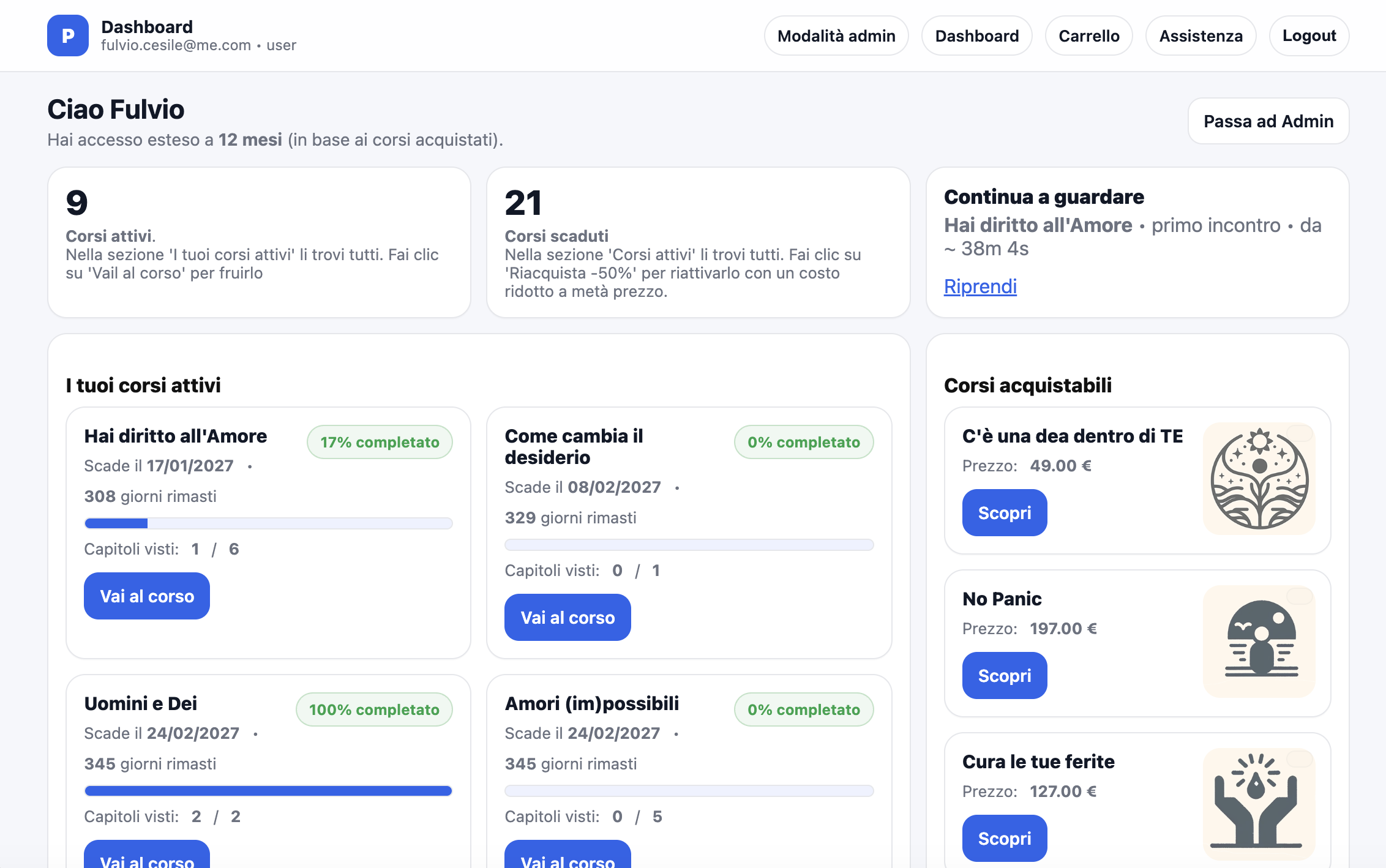Click Scopri for Cura le tue ferite
Image resolution: width=1386 pixels, height=868 pixels.
(x=1005, y=838)
